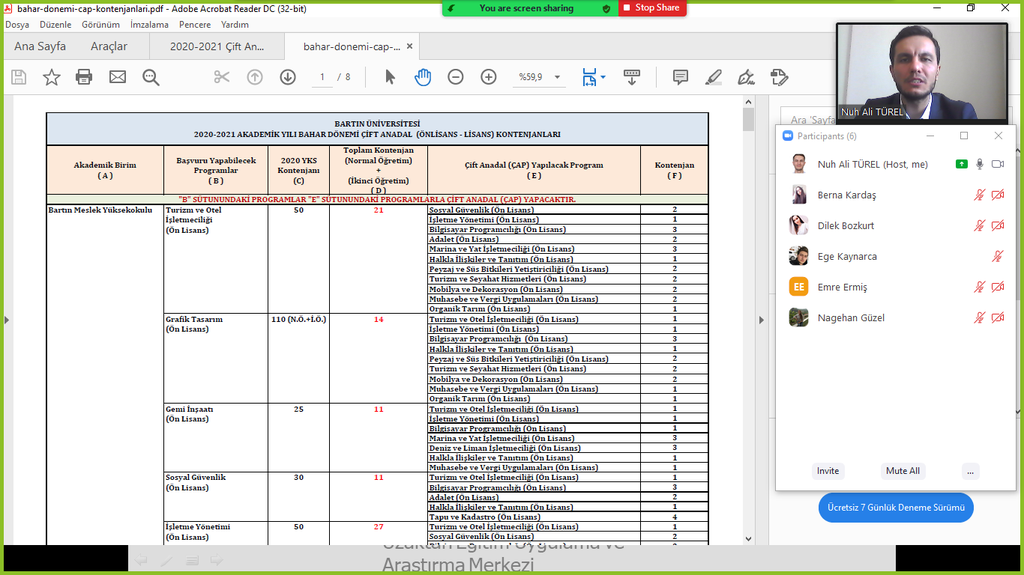This screenshot has height=575, width=1024.
Task: Toggle the host's microphone icon in participants list
Action: point(980,164)
